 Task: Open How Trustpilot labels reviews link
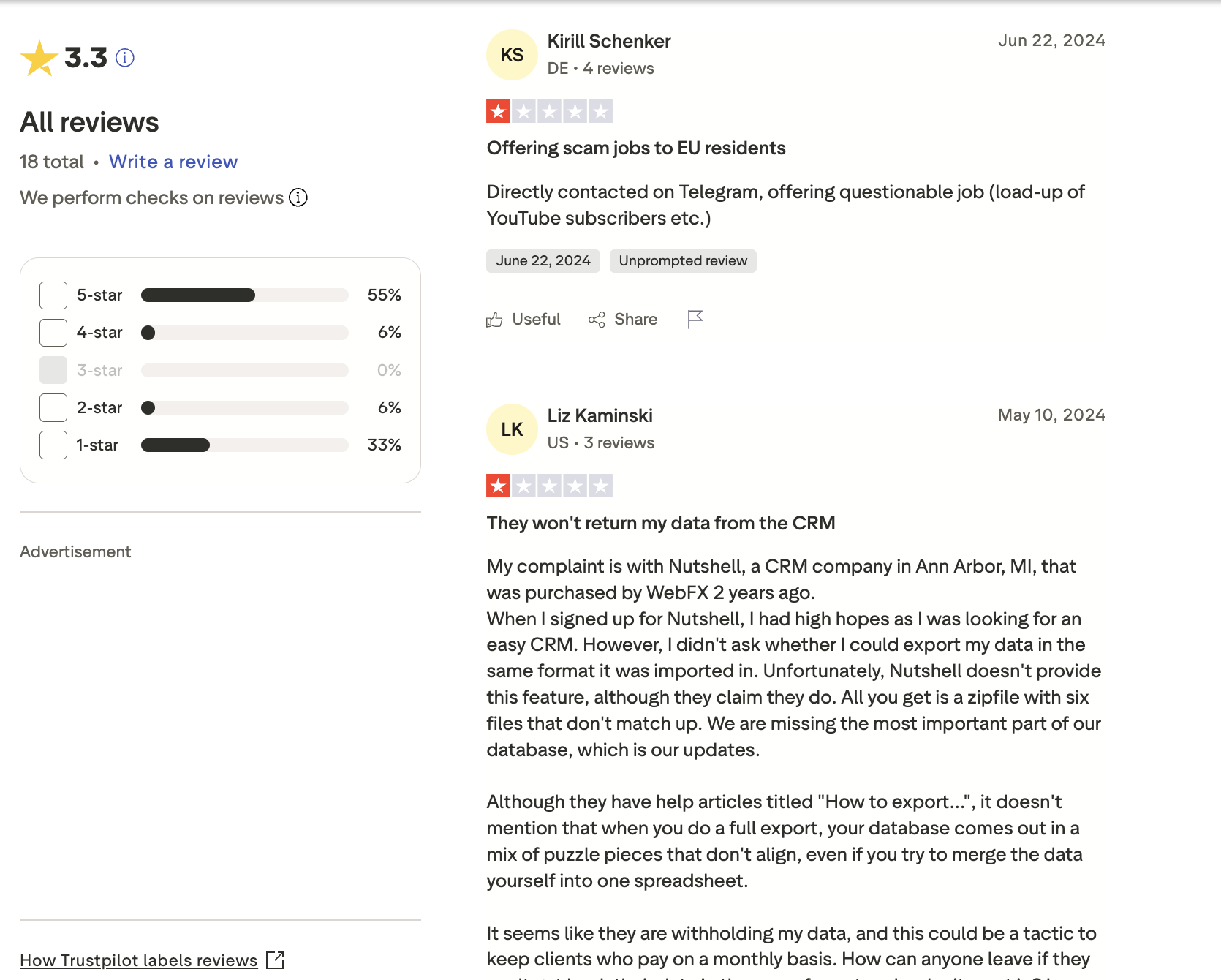139,960
